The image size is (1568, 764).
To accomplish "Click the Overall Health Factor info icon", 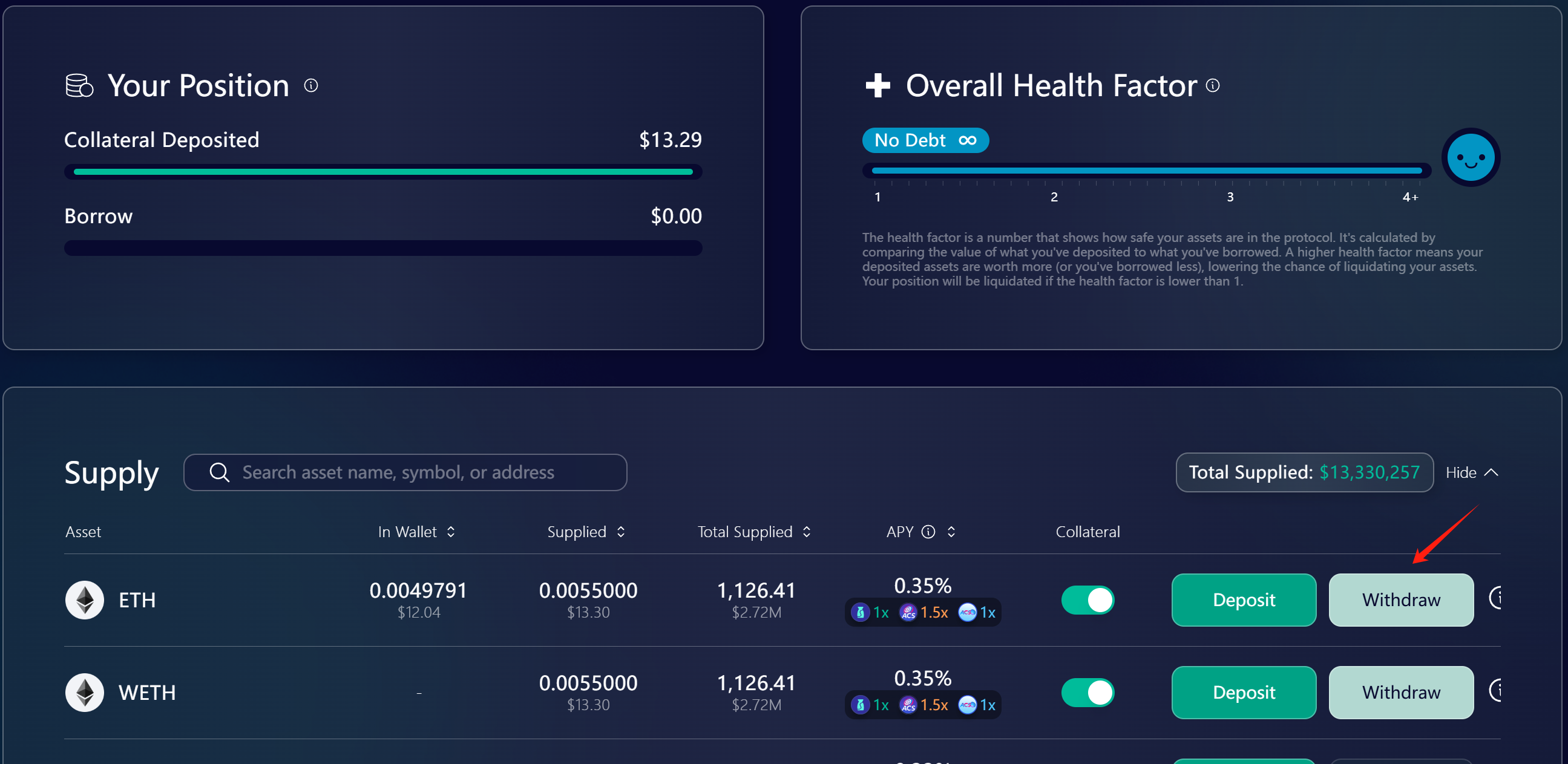I will pos(1213,85).
